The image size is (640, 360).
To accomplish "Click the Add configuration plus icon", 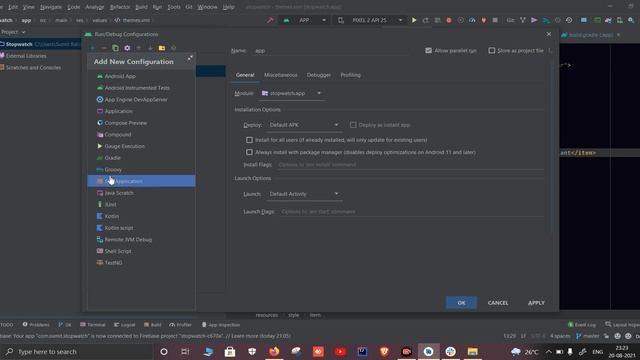I will 92,48.
